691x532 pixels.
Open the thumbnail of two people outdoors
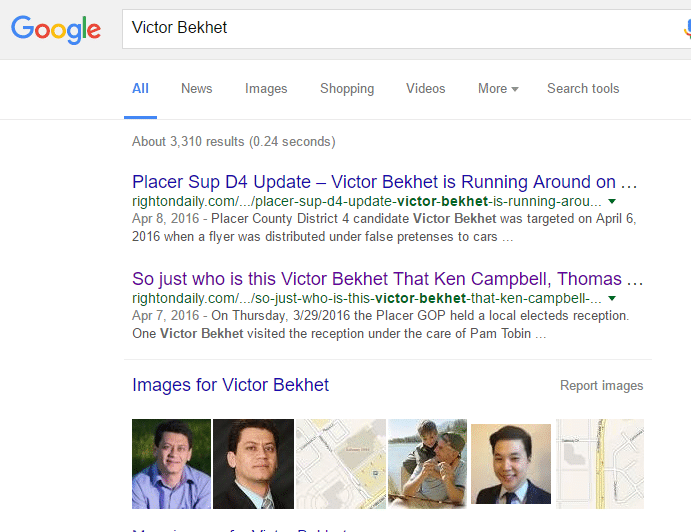coord(425,463)
